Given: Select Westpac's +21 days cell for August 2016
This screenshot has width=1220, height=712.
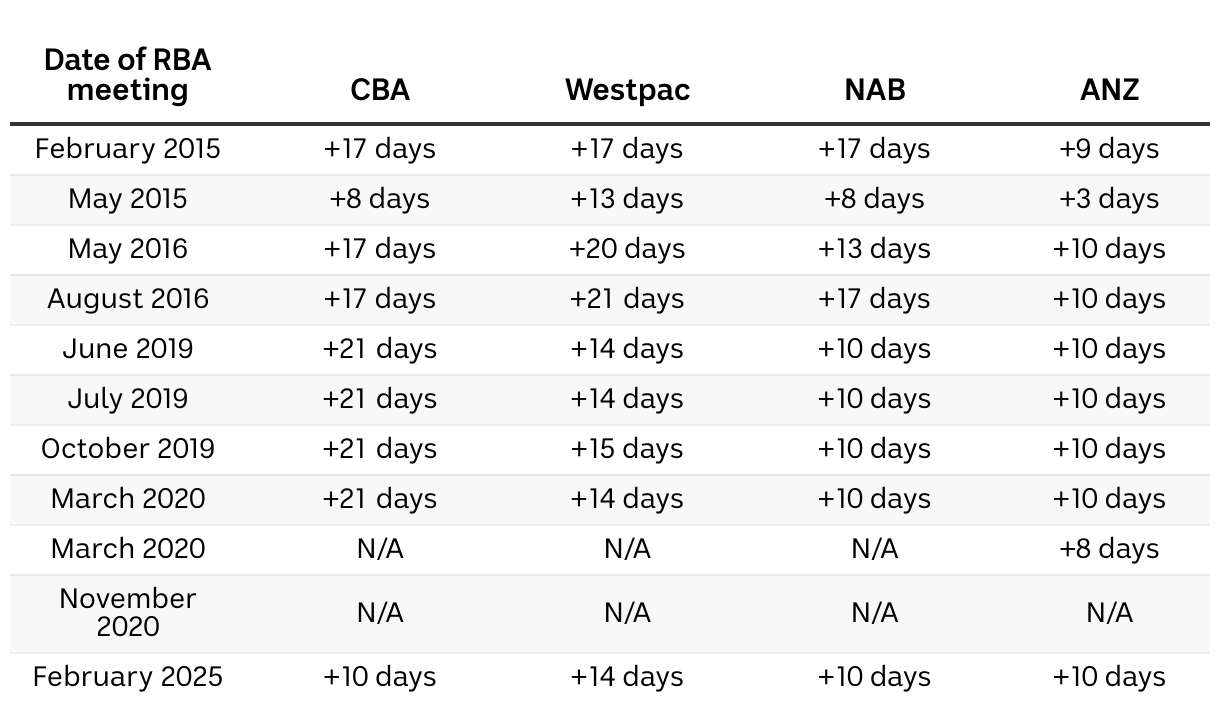Looking at the screenshot, I should (x=627, y=299).
